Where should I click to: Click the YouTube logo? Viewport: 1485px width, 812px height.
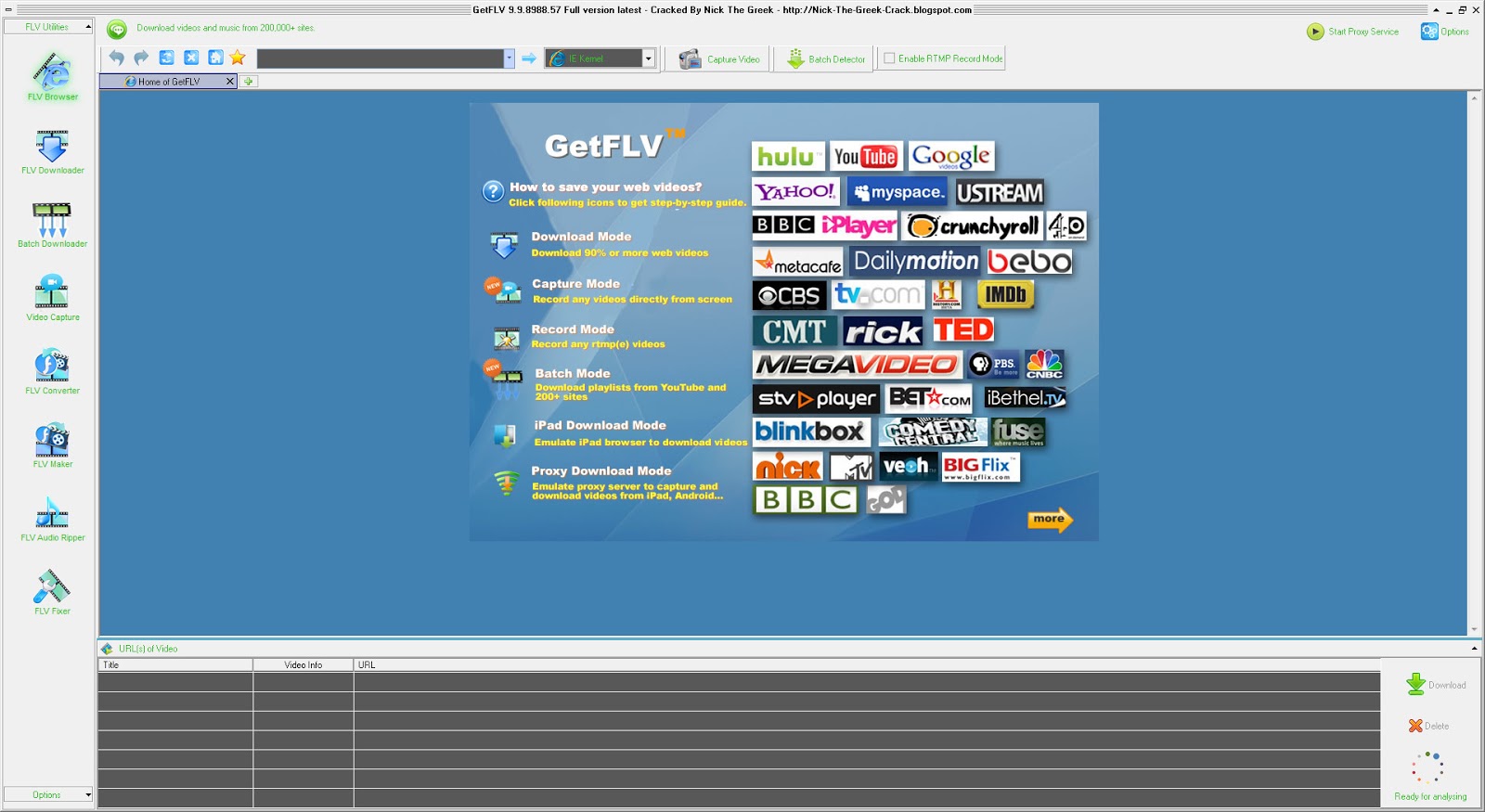(865, 156)
